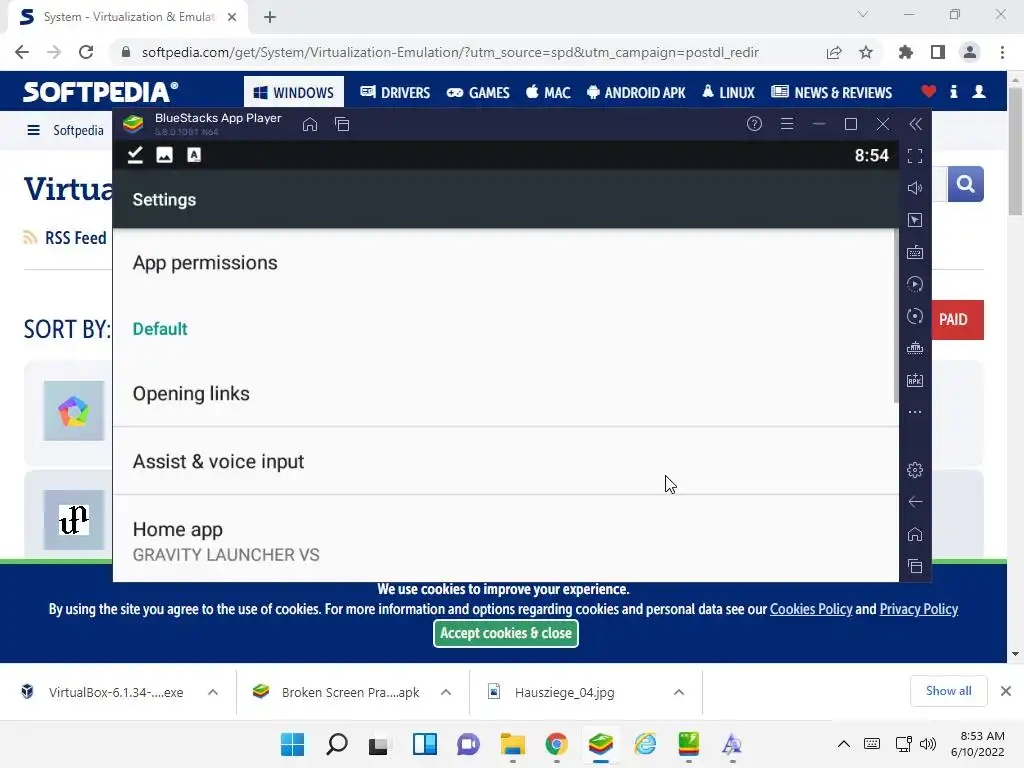Select LINUX tab on Softpedia
The height and width of the screenshot is (768, 1024).
[x=728, y=92]
